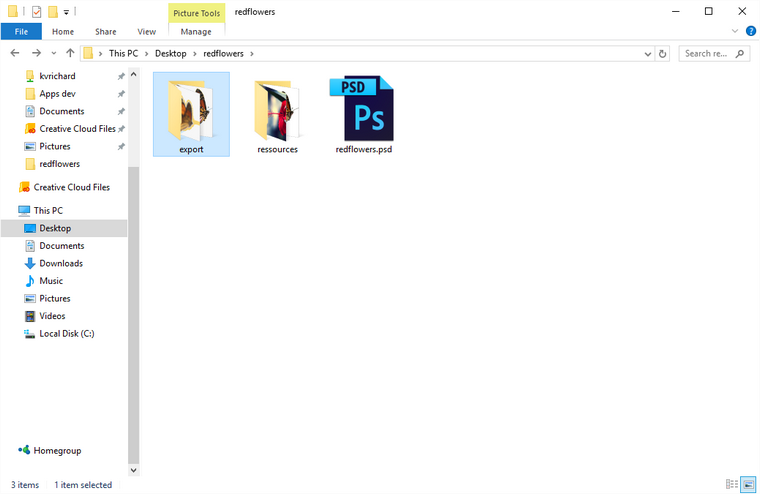Select the redflowers.psd Photoshop file
The width and height of the screenshot is (760, 494).
tap(364, 114)
